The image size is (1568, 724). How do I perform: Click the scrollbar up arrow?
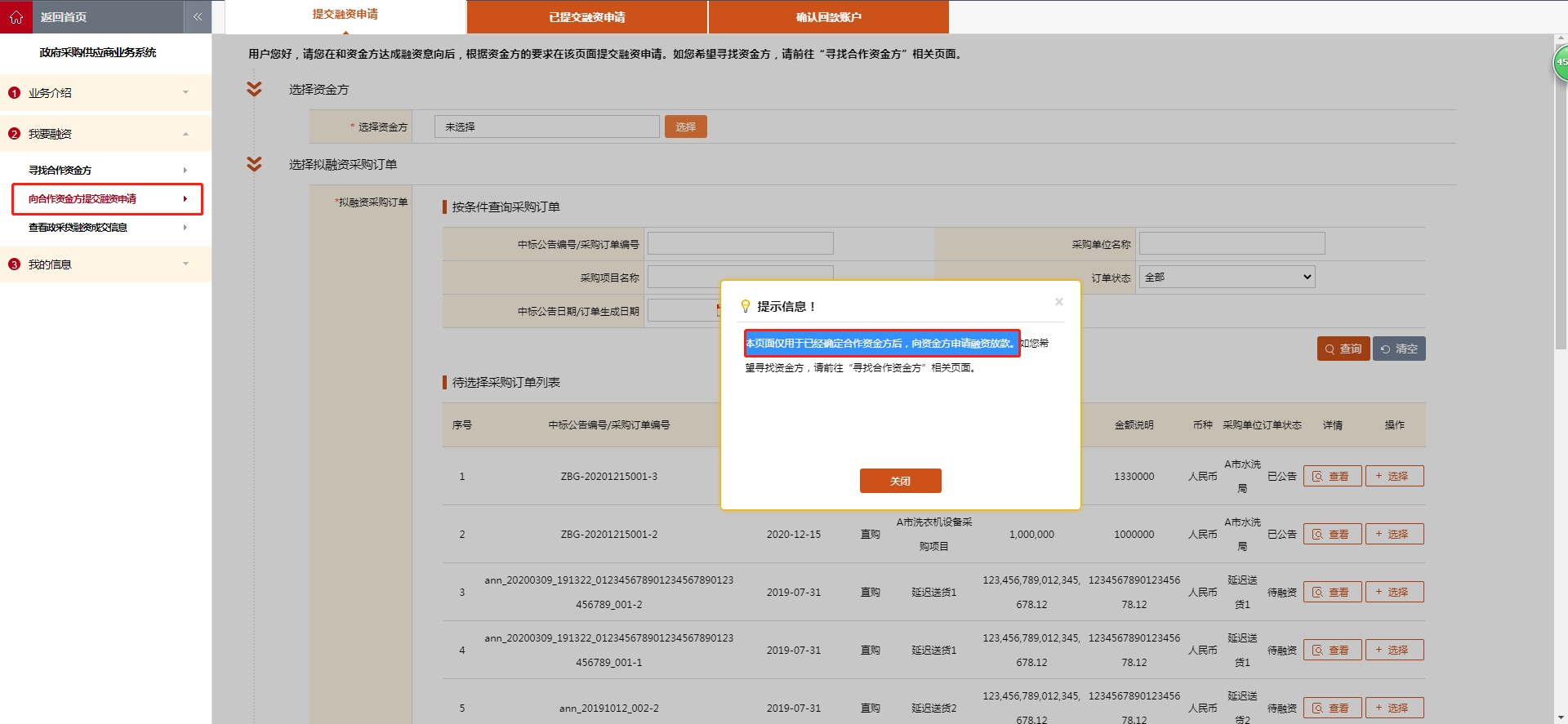(1561, 38)
